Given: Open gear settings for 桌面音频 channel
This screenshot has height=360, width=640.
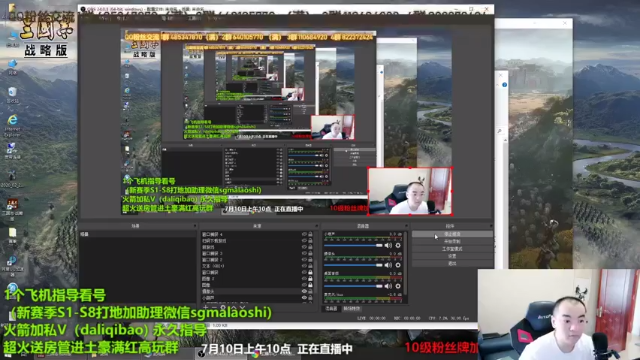Looking at the screenshot, I should point(398,286).
